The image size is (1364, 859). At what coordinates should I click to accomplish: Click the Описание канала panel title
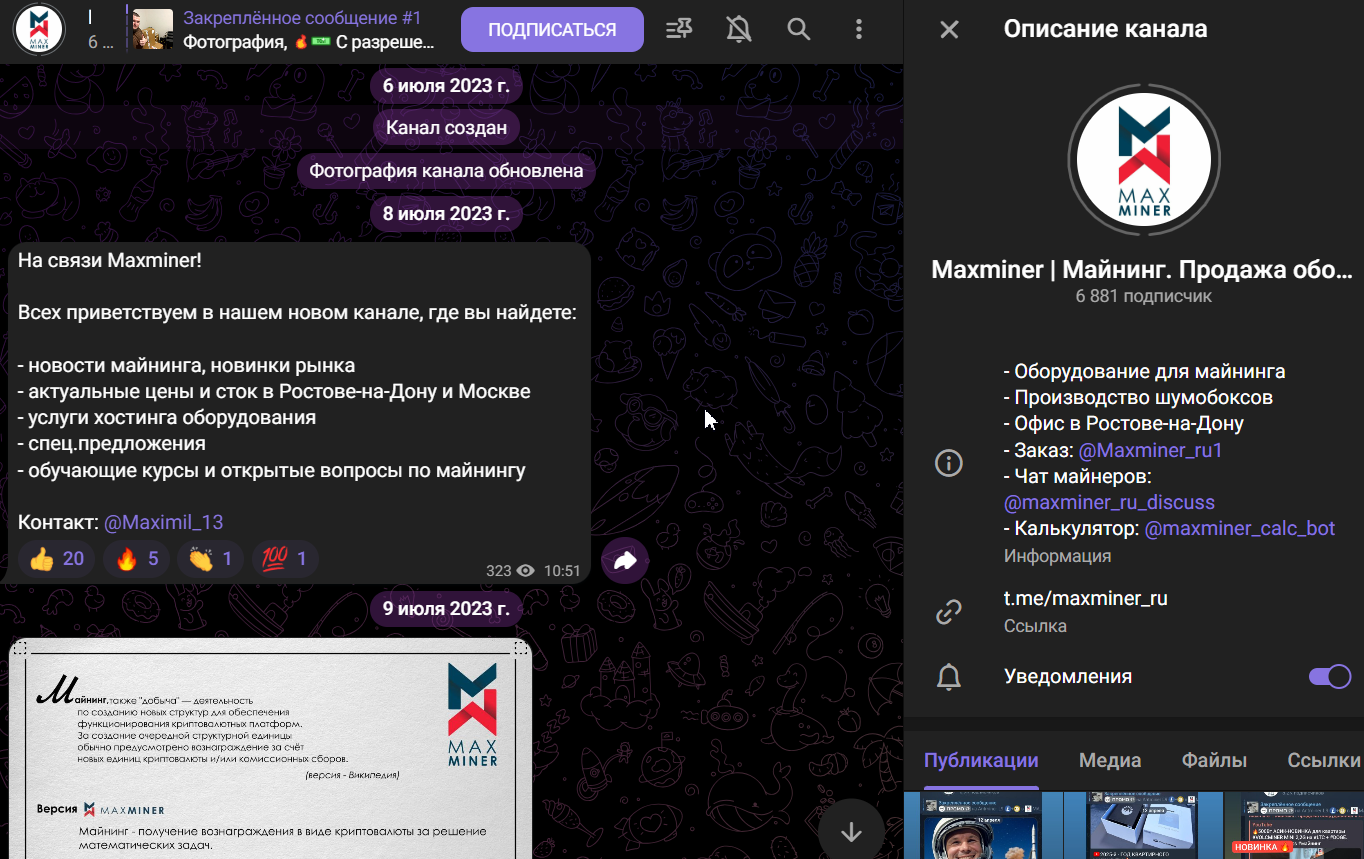(x=1105, y=29)
